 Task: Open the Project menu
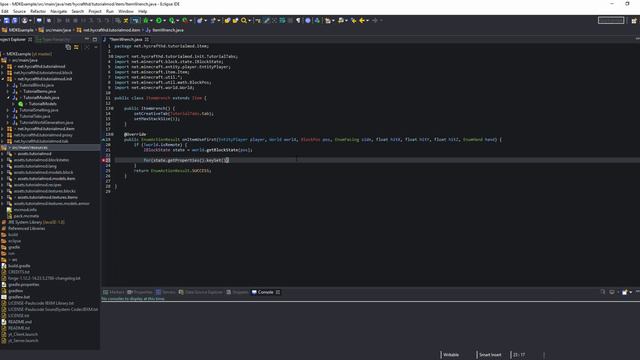click(x=95, y=11)
